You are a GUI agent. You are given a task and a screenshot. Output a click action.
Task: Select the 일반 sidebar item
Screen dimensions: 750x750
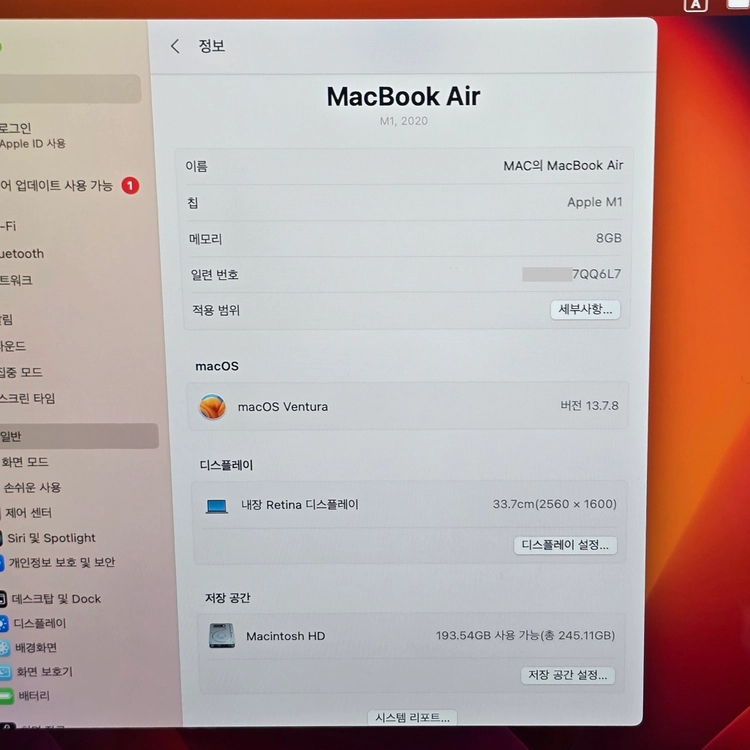point(78,436)
